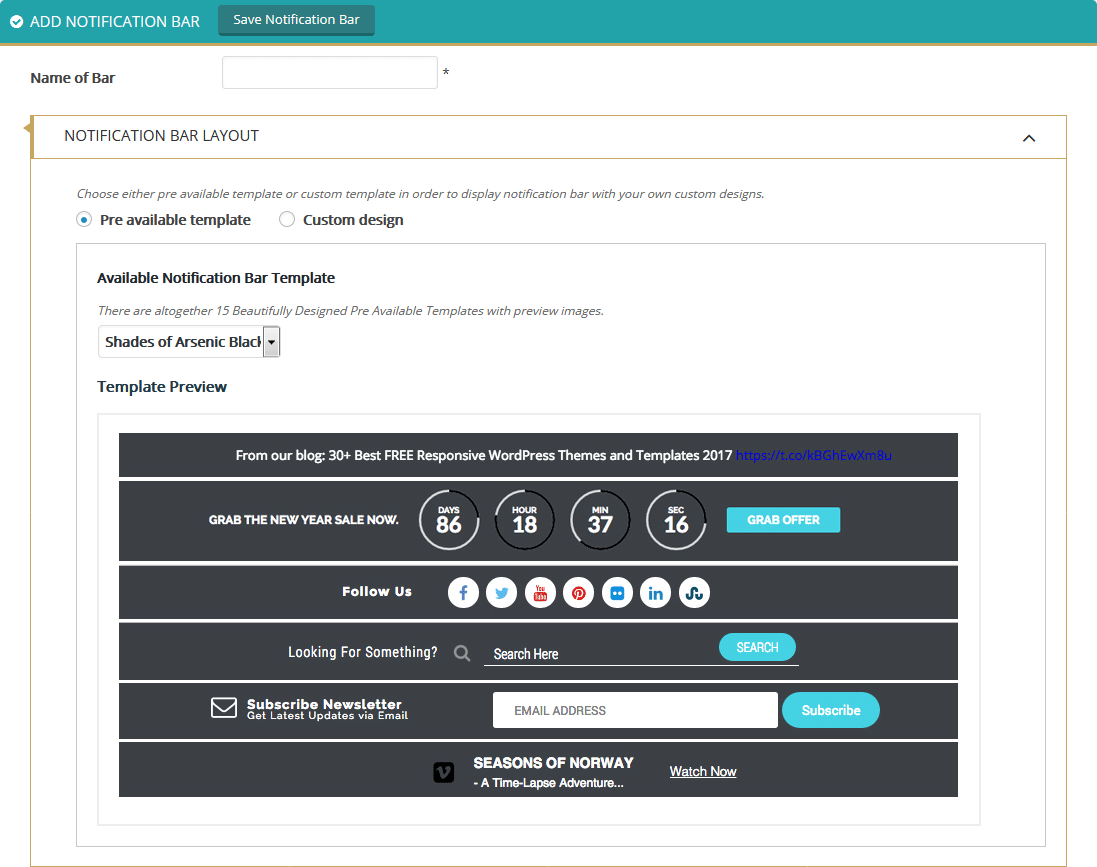Click the YouTube icon in preview
The width and height of the screenshot is (1097, 867).
point(540,593)
